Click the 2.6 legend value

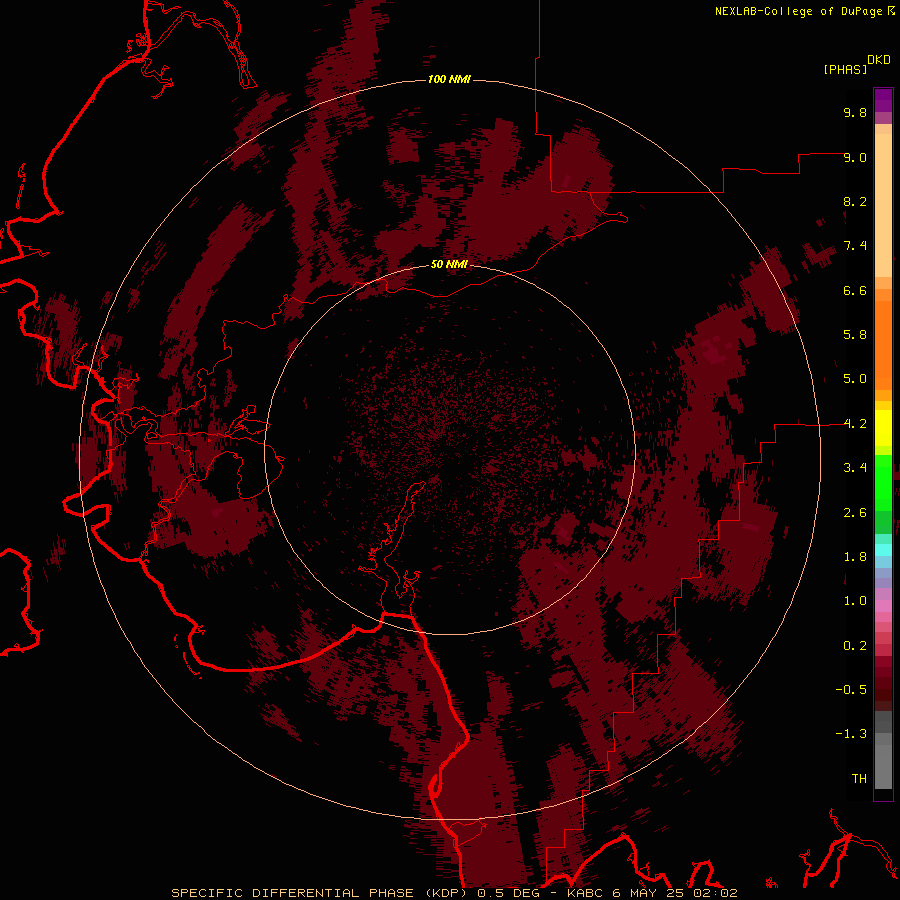tap(855, 513)
